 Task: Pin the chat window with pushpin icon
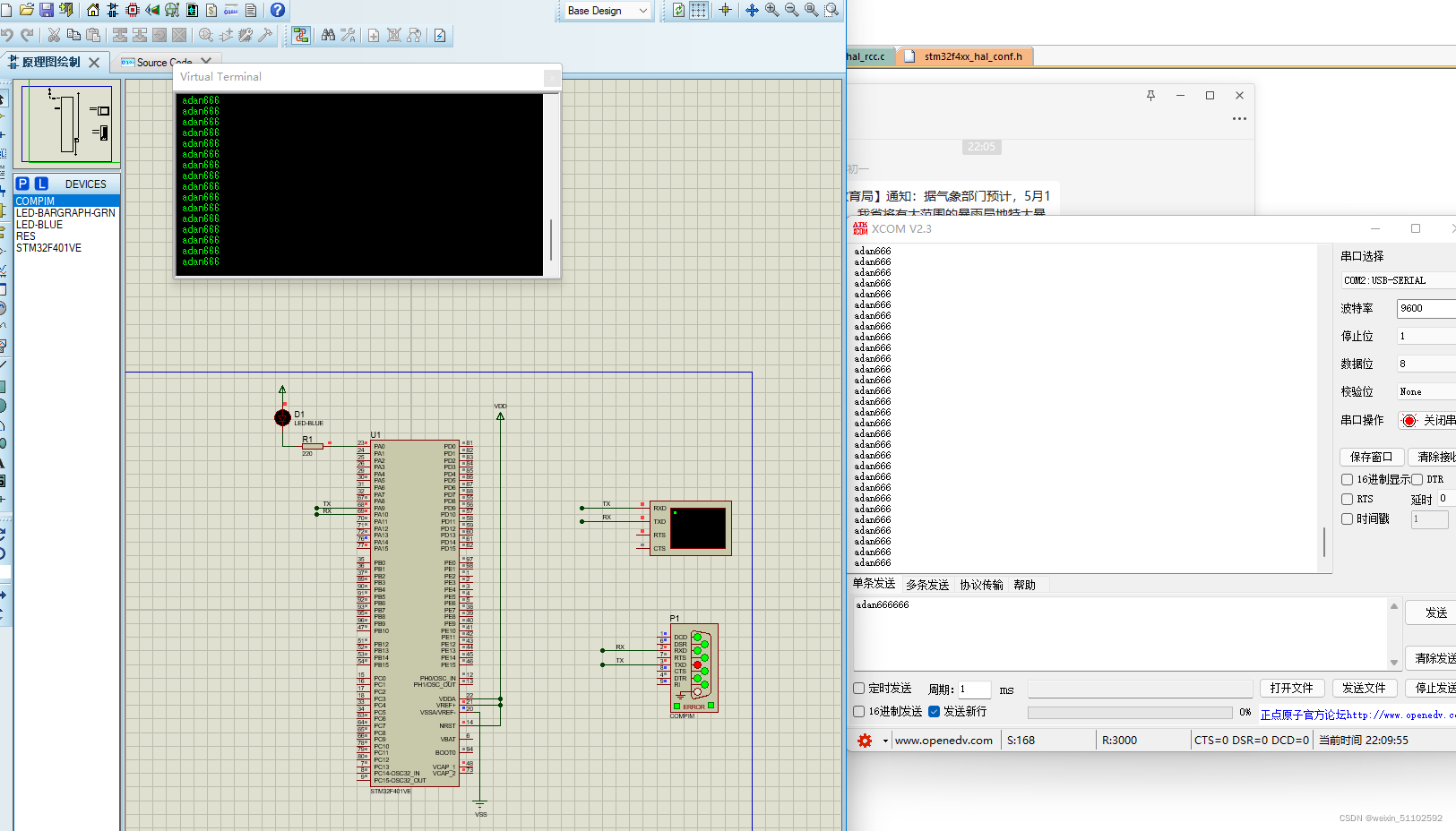1150,95
